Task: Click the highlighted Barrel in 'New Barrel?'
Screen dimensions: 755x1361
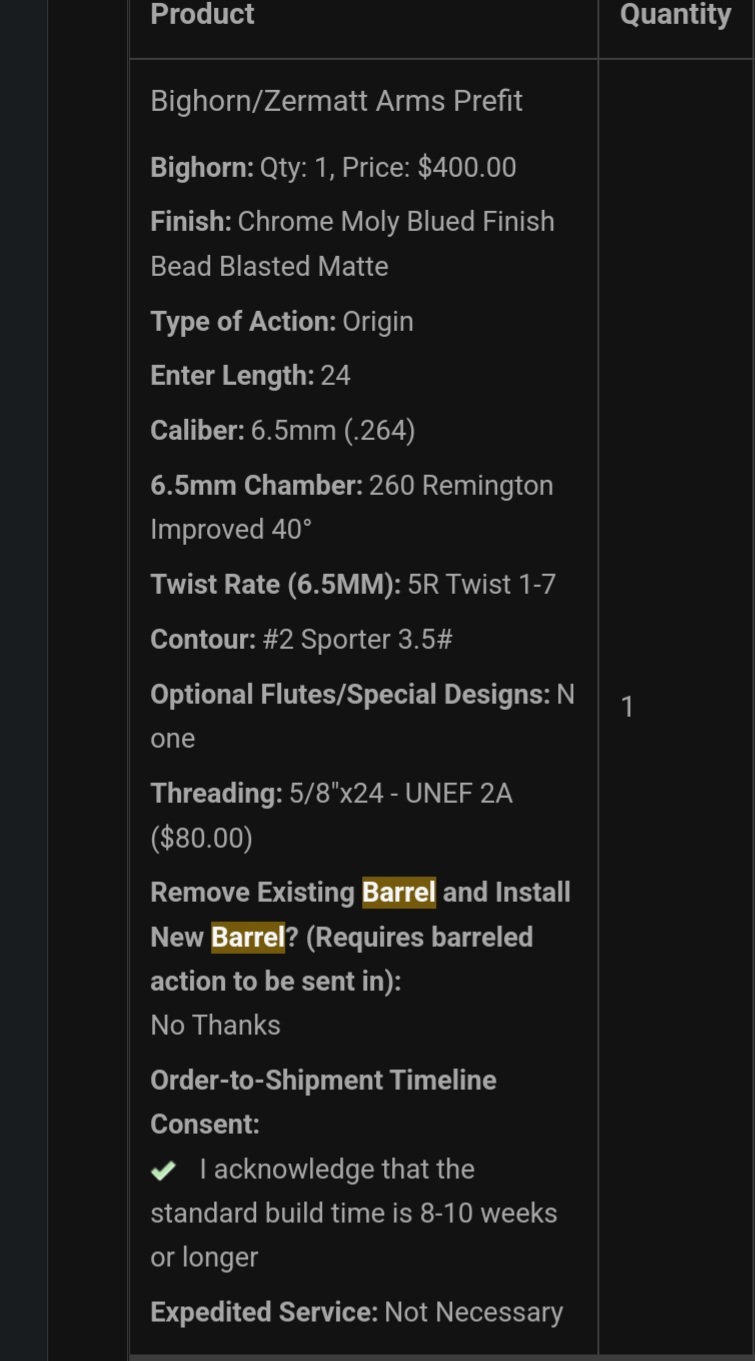Action: click(x=248, y=937)
